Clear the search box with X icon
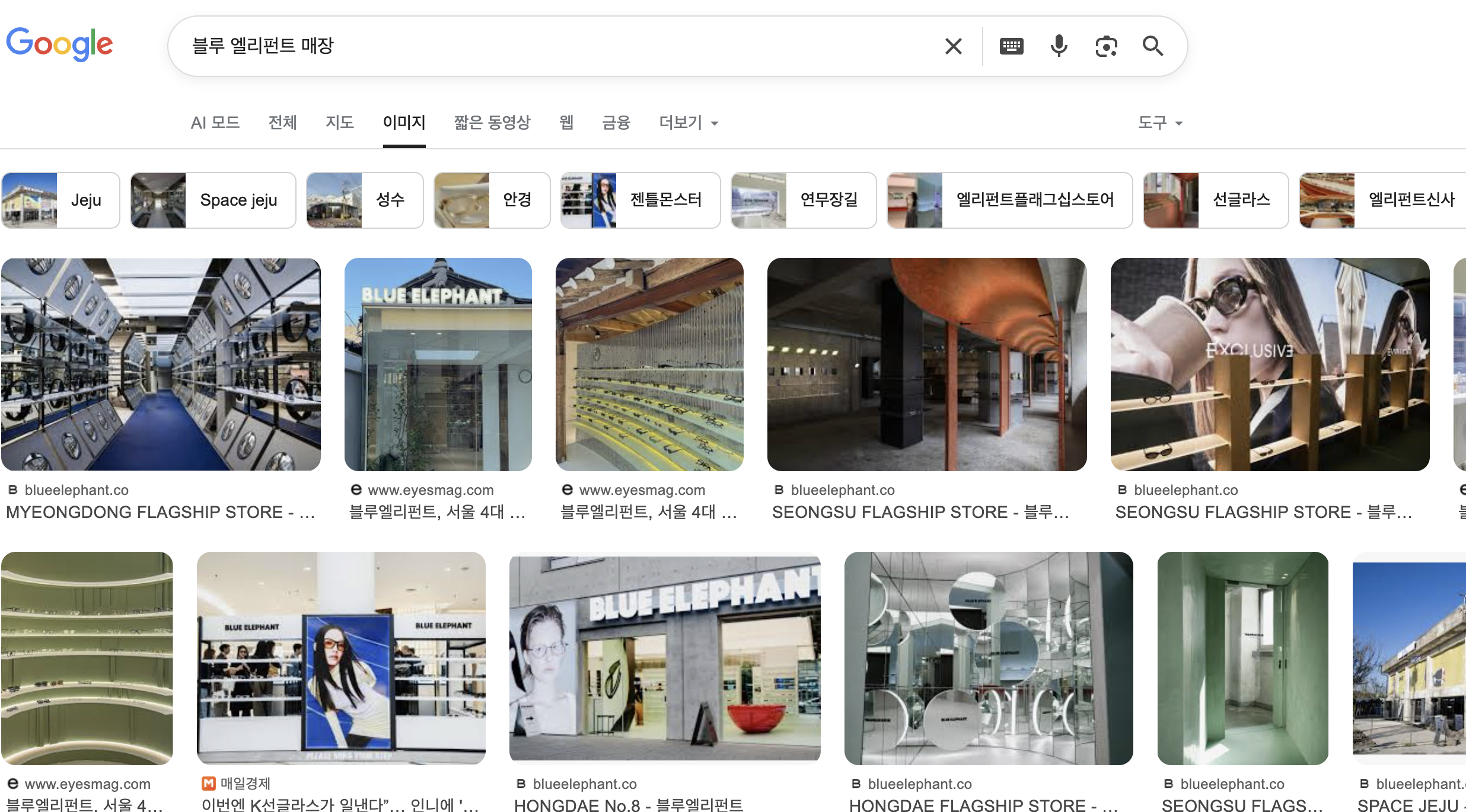Viewport: 1466px width, 812px height. pos(953,46)
